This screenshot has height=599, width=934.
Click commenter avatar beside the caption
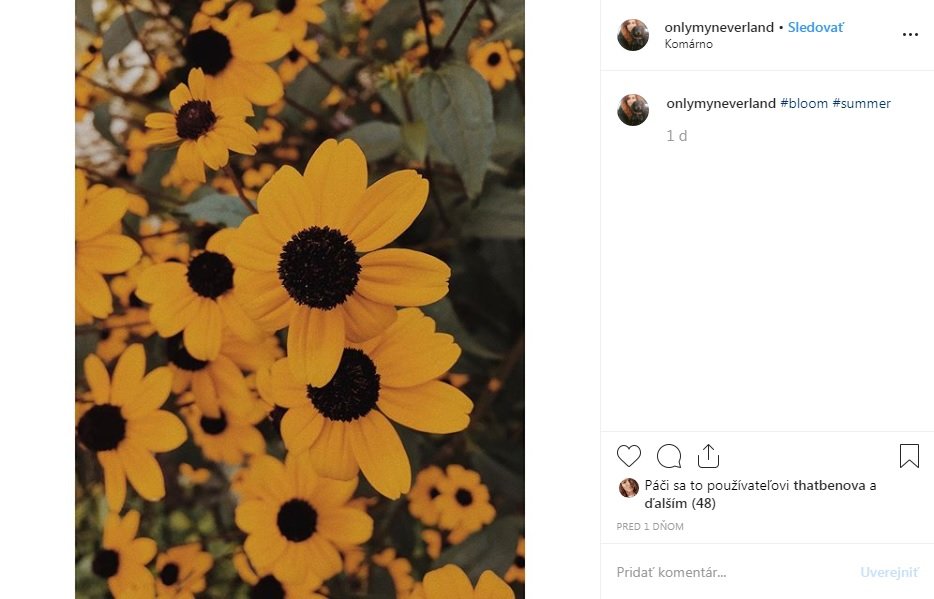(633, 110)
